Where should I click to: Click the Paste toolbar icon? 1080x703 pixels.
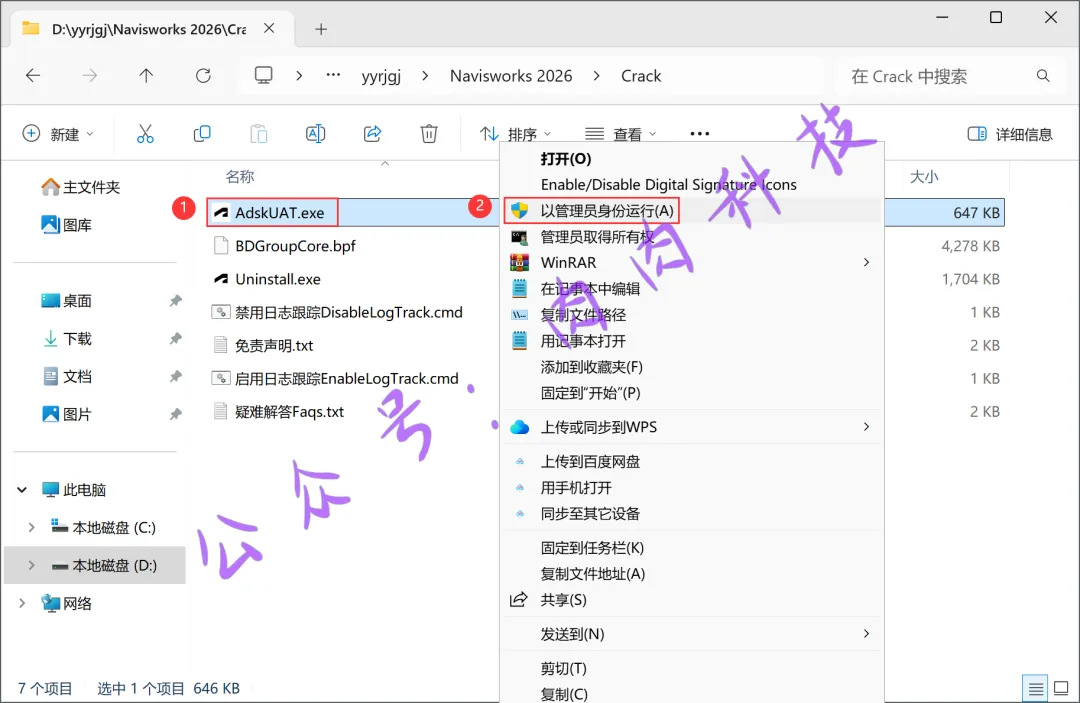[x=259, y=134]
